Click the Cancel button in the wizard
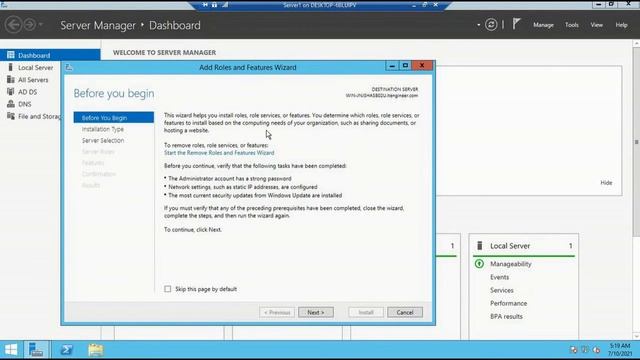640x360 pixels. (404, 312)
